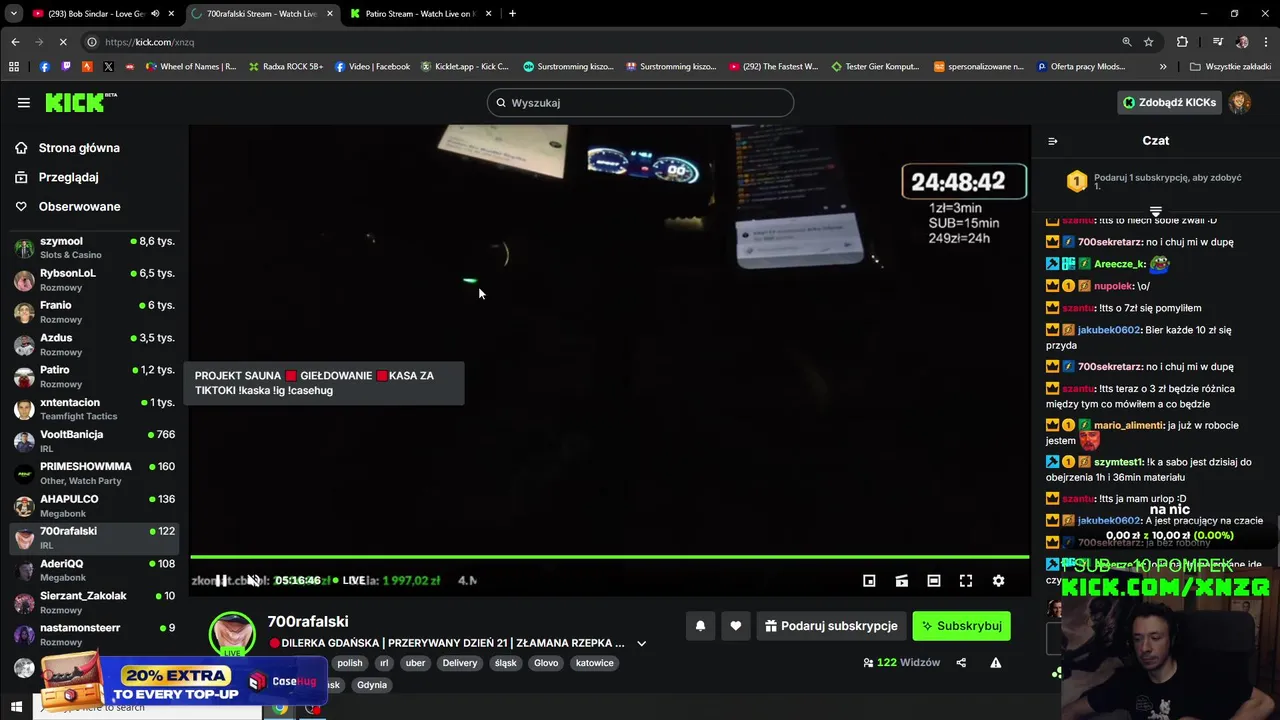Click the Delivery tag
The height and width of the screenshot is (720, 1280).
coord(460,663)
